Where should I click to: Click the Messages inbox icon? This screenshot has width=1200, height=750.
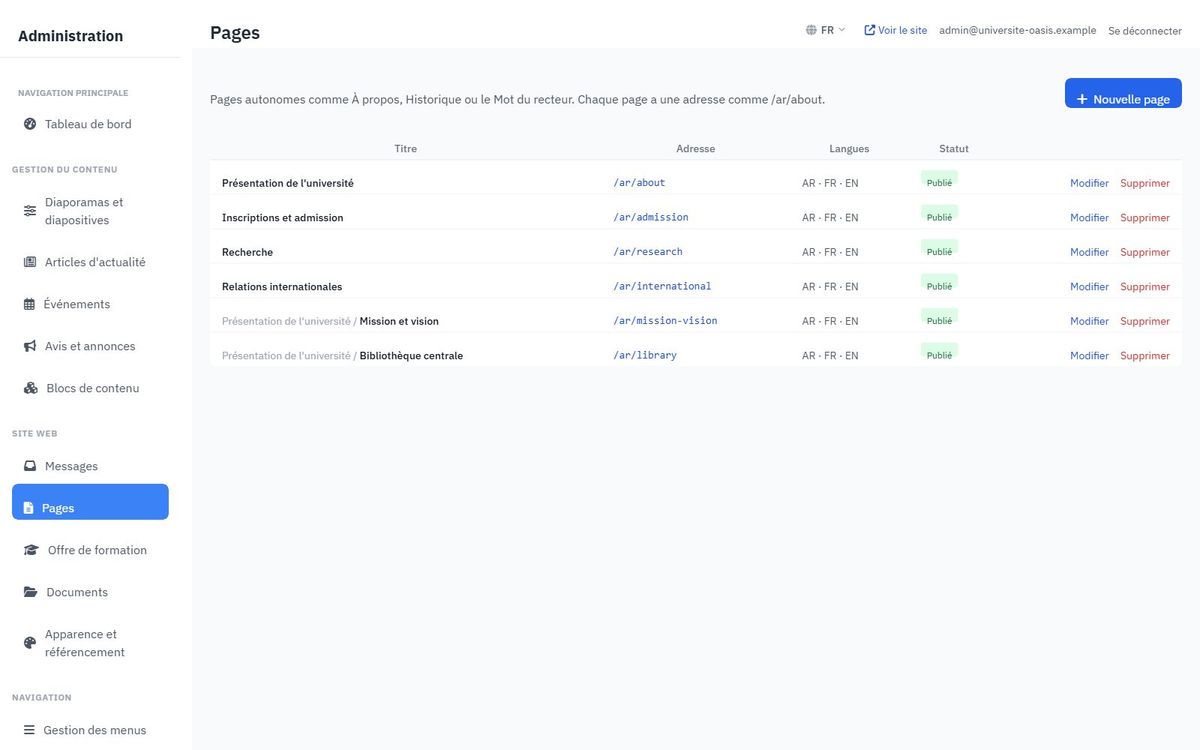click(30, 466)
